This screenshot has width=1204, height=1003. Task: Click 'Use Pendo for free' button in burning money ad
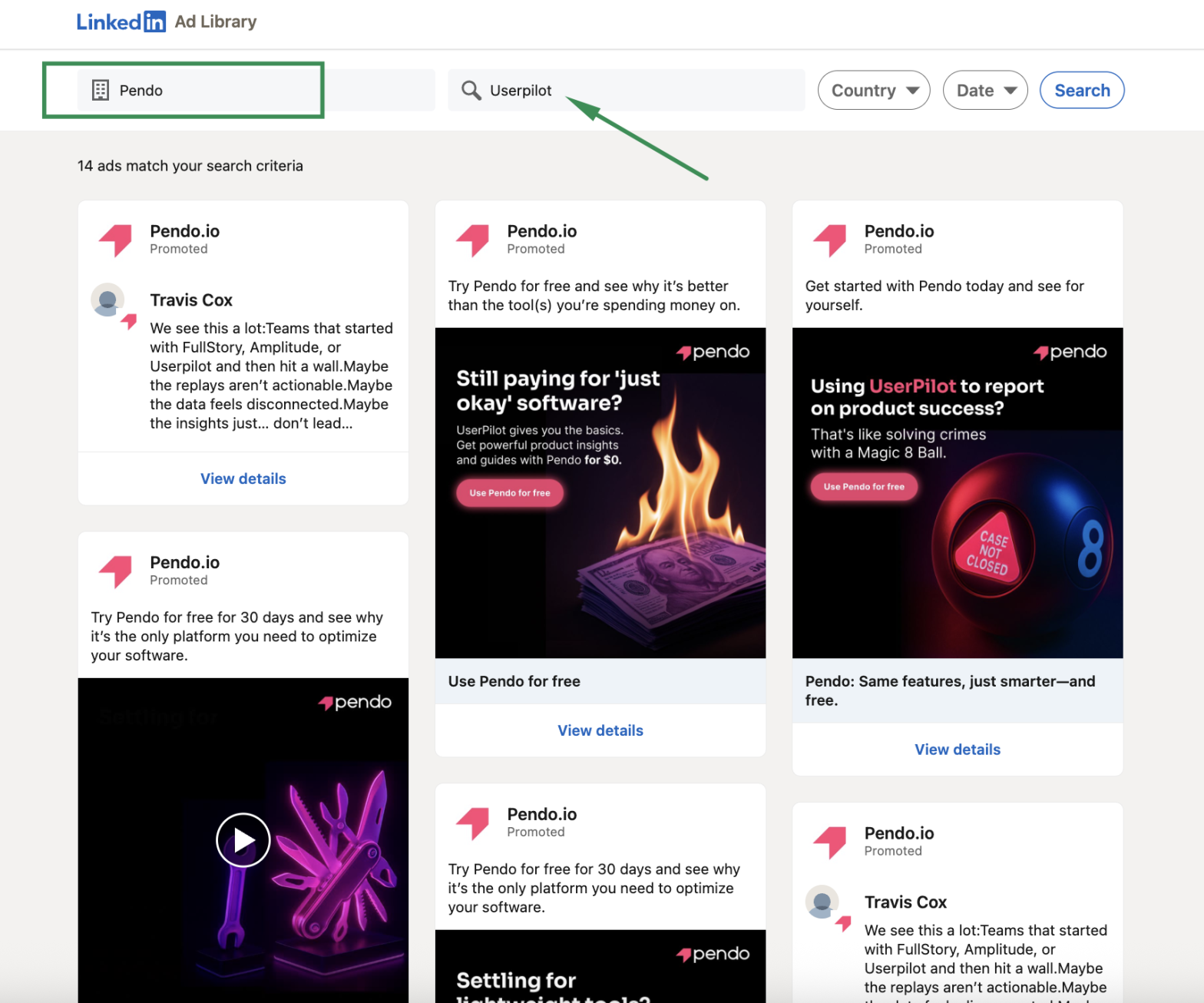pyautogui.click(x=510, y=493)
